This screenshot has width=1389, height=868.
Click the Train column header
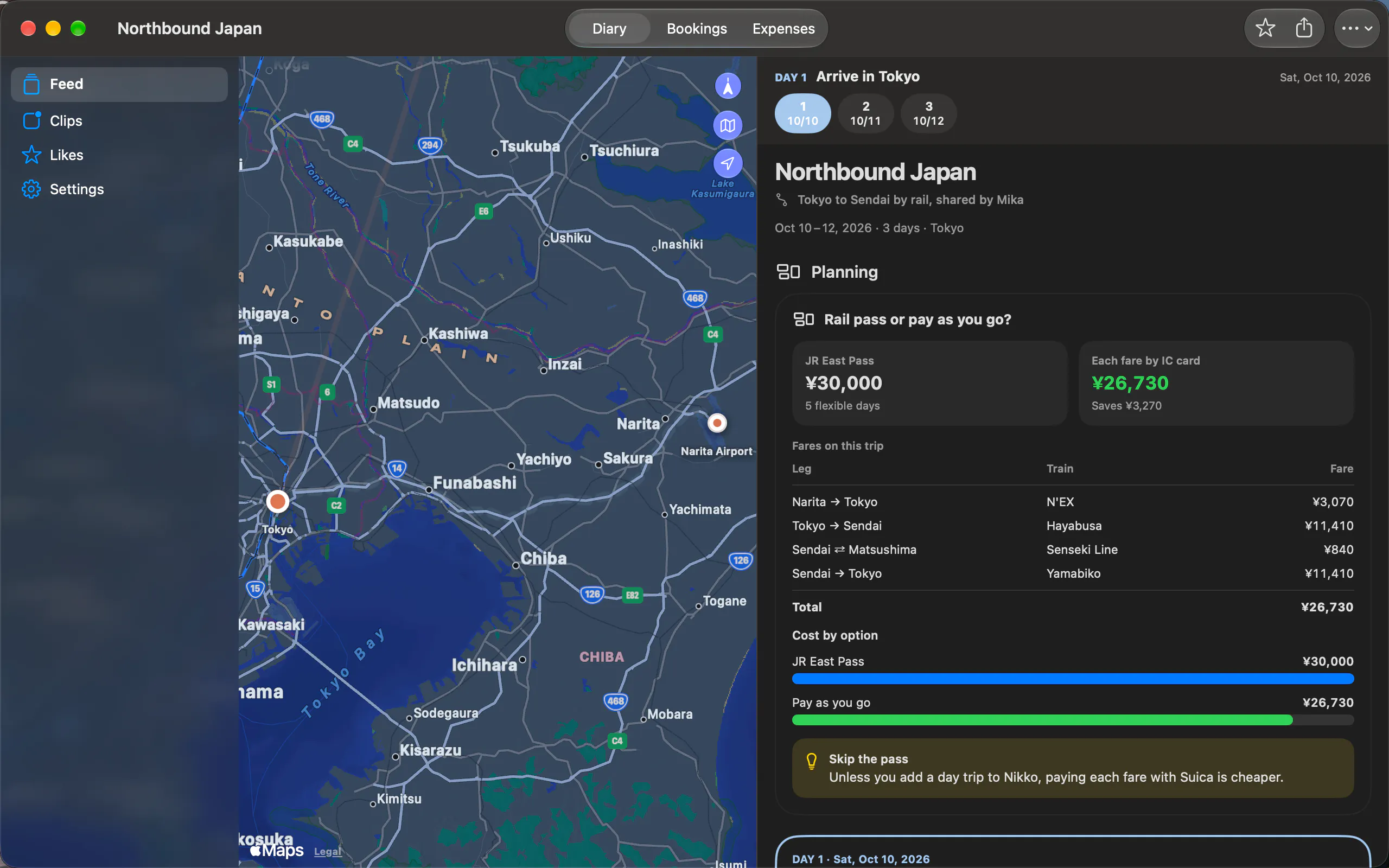pos(1060,468)
